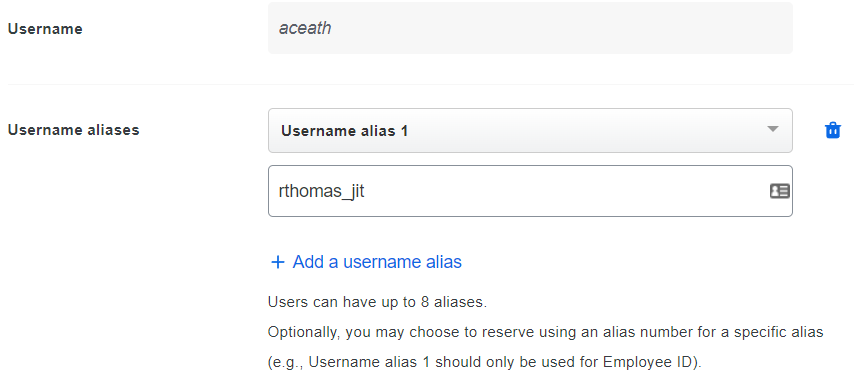Click the contact card icon in alias field
The height and width of the screenshot is (385, 854).
point(779,191)
